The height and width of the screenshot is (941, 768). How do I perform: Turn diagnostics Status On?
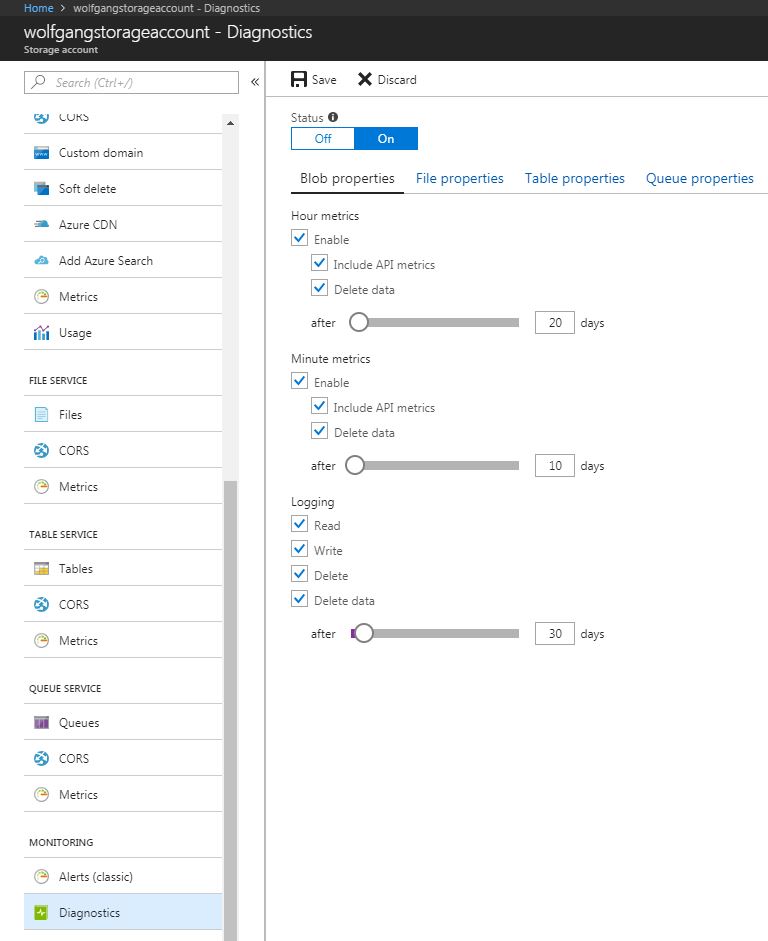point(386,139)
